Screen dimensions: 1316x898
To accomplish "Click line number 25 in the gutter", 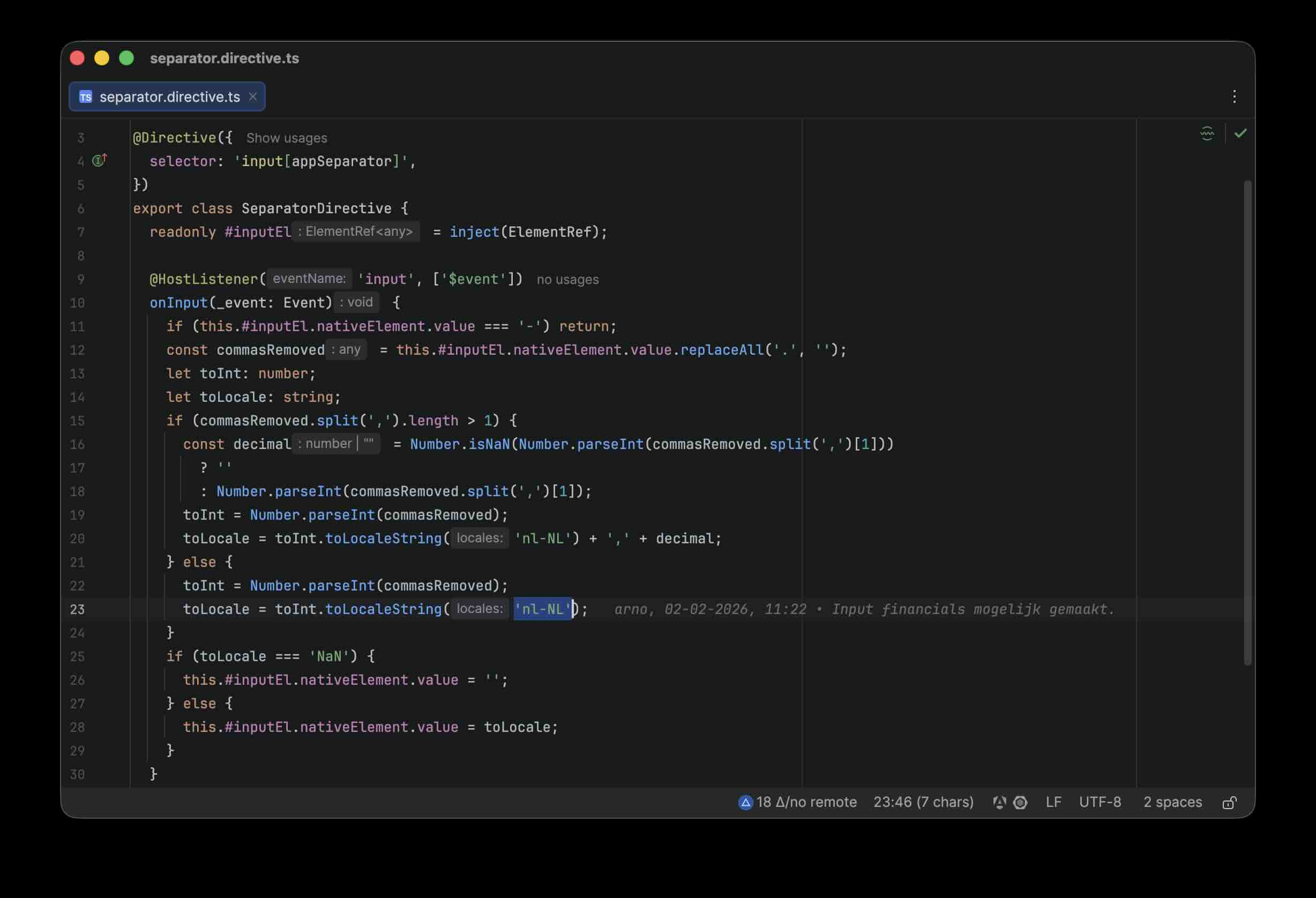I will (78, 657).
